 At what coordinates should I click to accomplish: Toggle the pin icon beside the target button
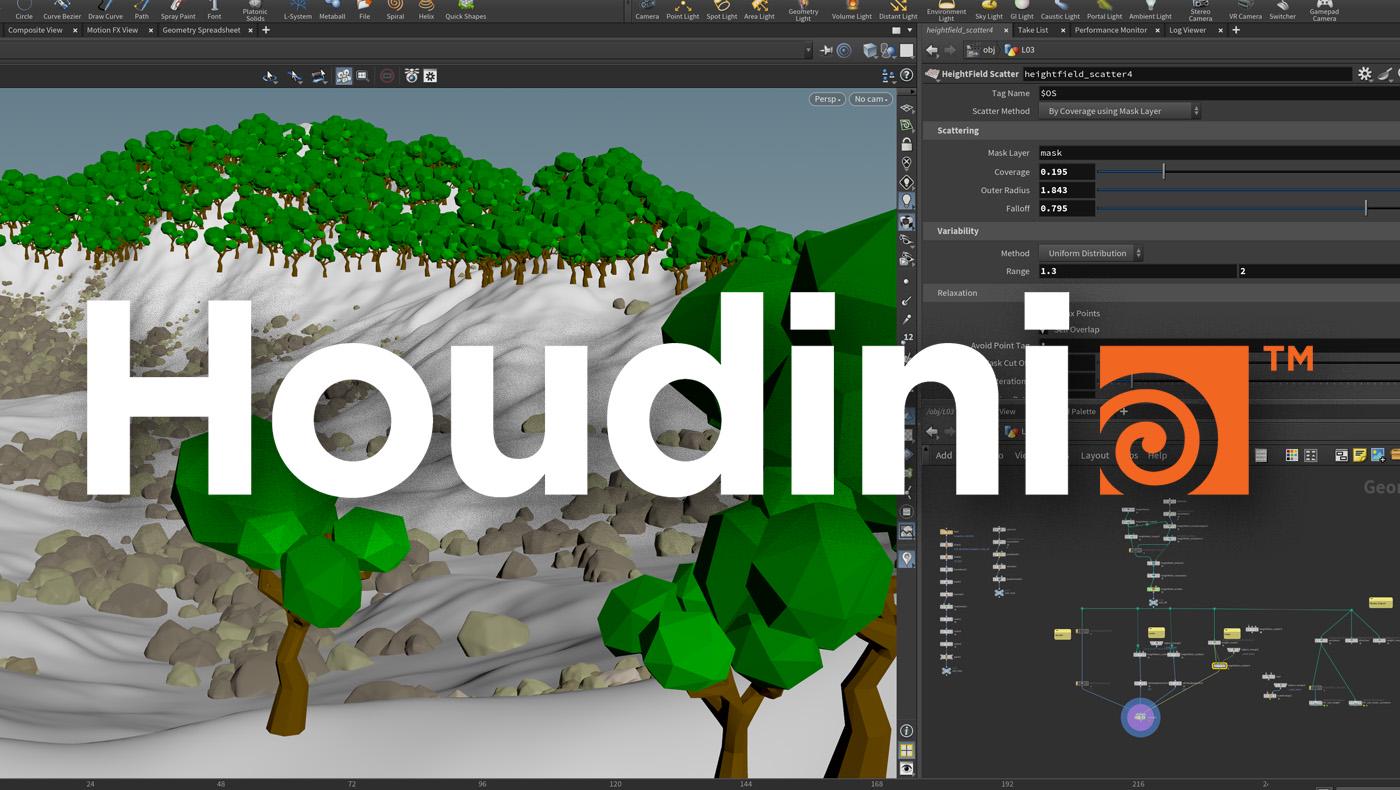(826, 50)
